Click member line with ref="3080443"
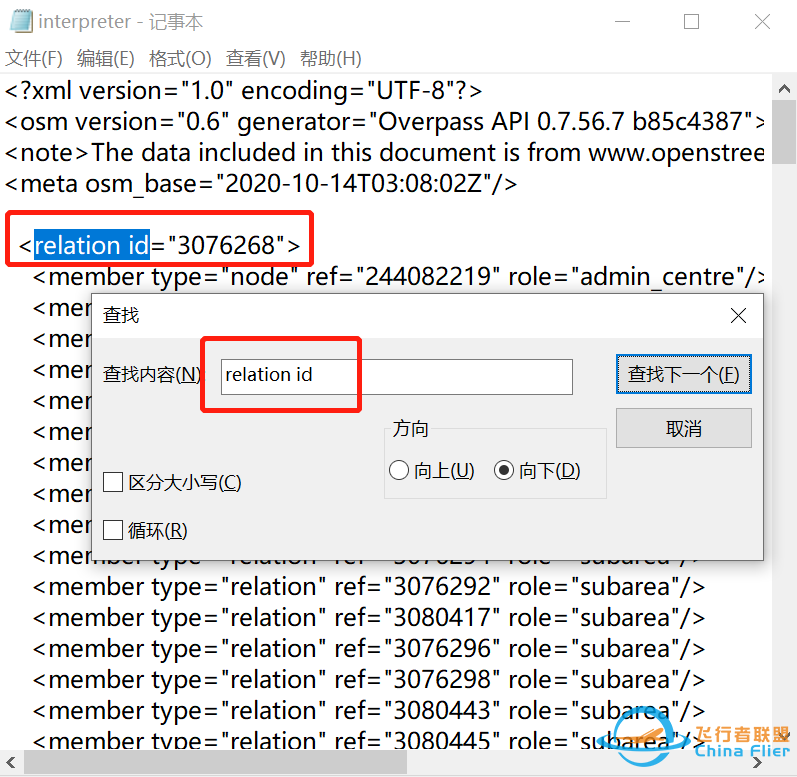Image resolution: width=797 pixels, height=777 pixels. (x=369, y=711)
